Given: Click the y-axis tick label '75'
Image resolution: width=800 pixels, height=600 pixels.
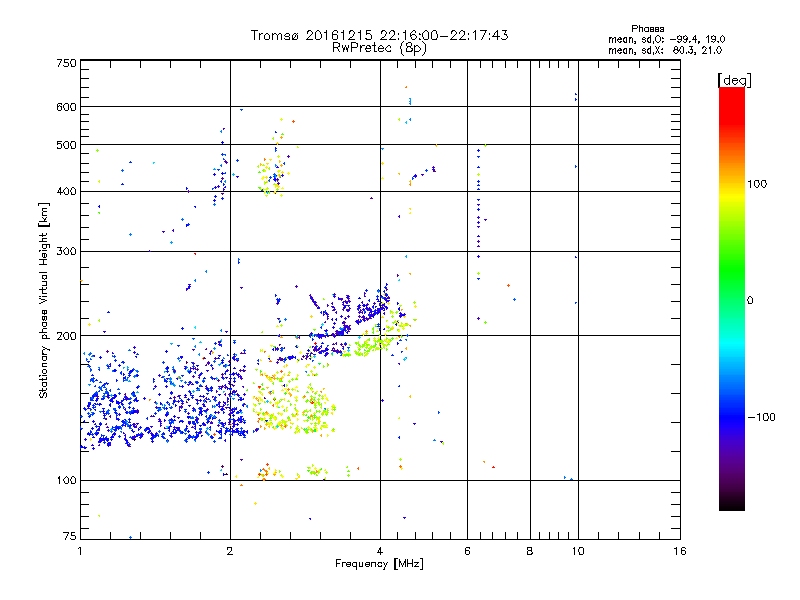Looking at the screenshot, I should click(x=70, y=536).
